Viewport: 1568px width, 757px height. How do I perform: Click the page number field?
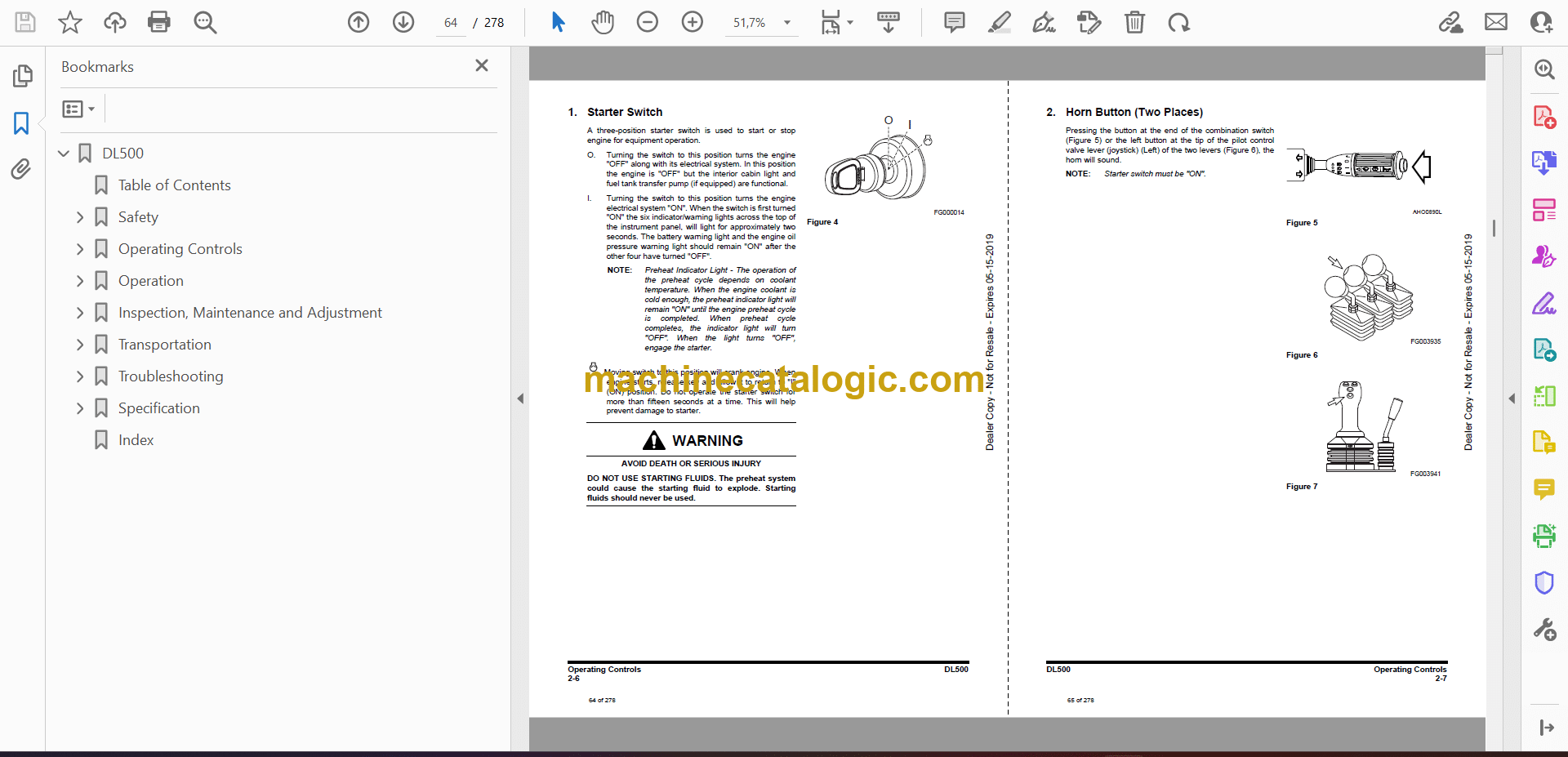coord(451,23)
